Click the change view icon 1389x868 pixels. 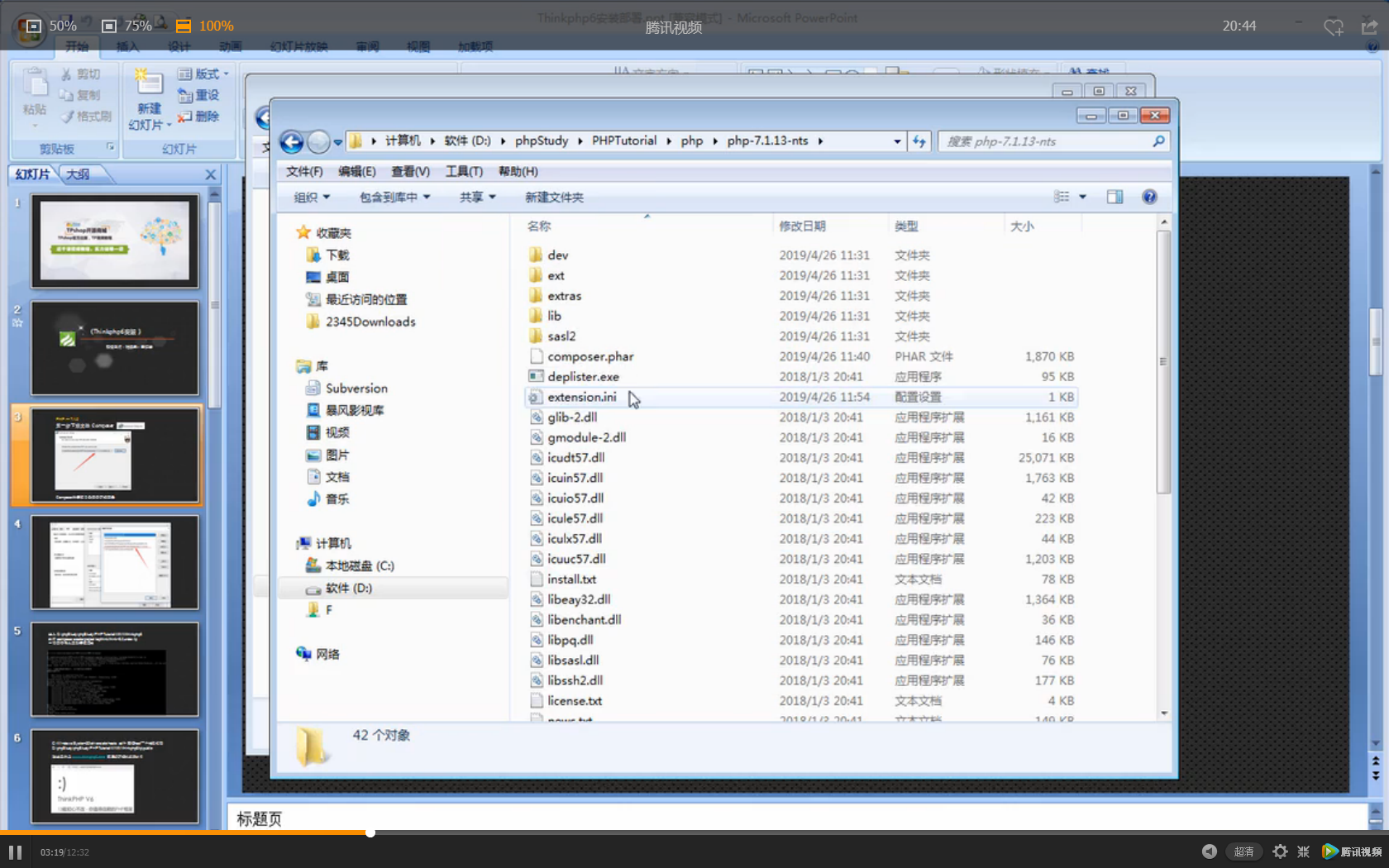(1062, 197)
